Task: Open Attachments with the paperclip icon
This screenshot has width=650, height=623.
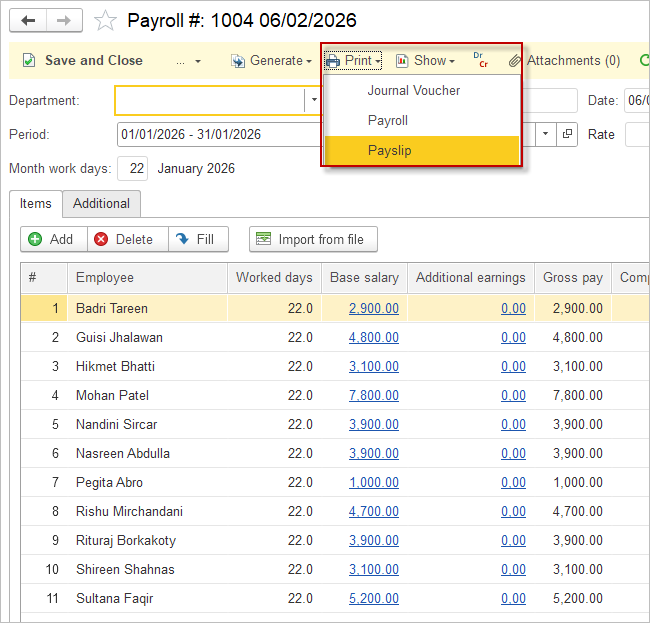Action: [564, 61]
